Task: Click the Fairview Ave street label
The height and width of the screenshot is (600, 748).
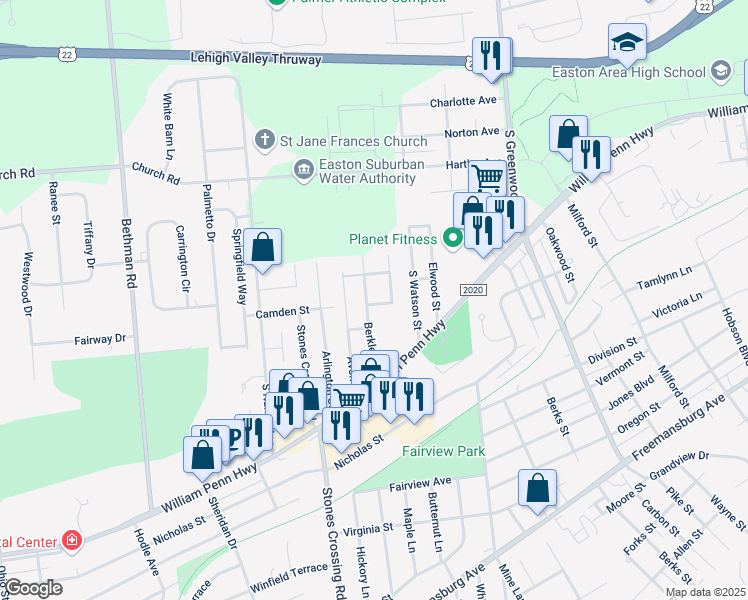Action: [x=420, y=484]
